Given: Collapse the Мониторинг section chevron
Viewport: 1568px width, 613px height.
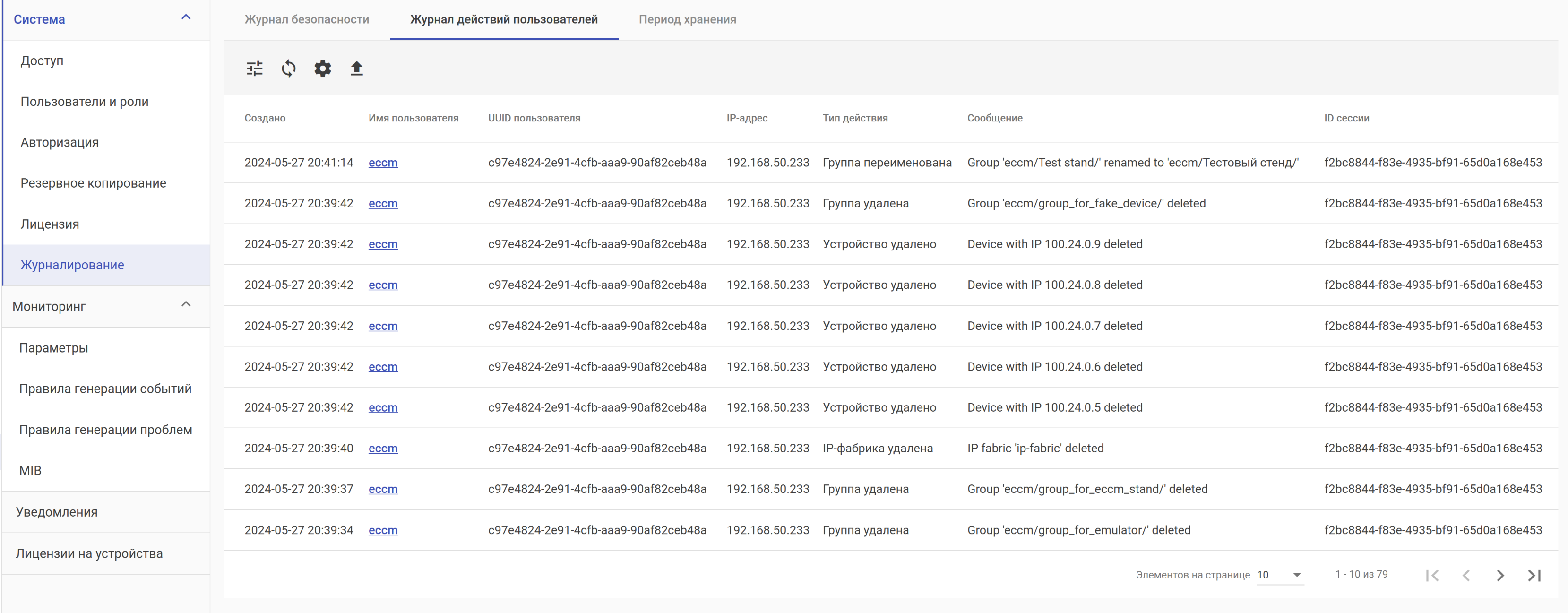Looking at the screenshot, I should coord(186,304).
